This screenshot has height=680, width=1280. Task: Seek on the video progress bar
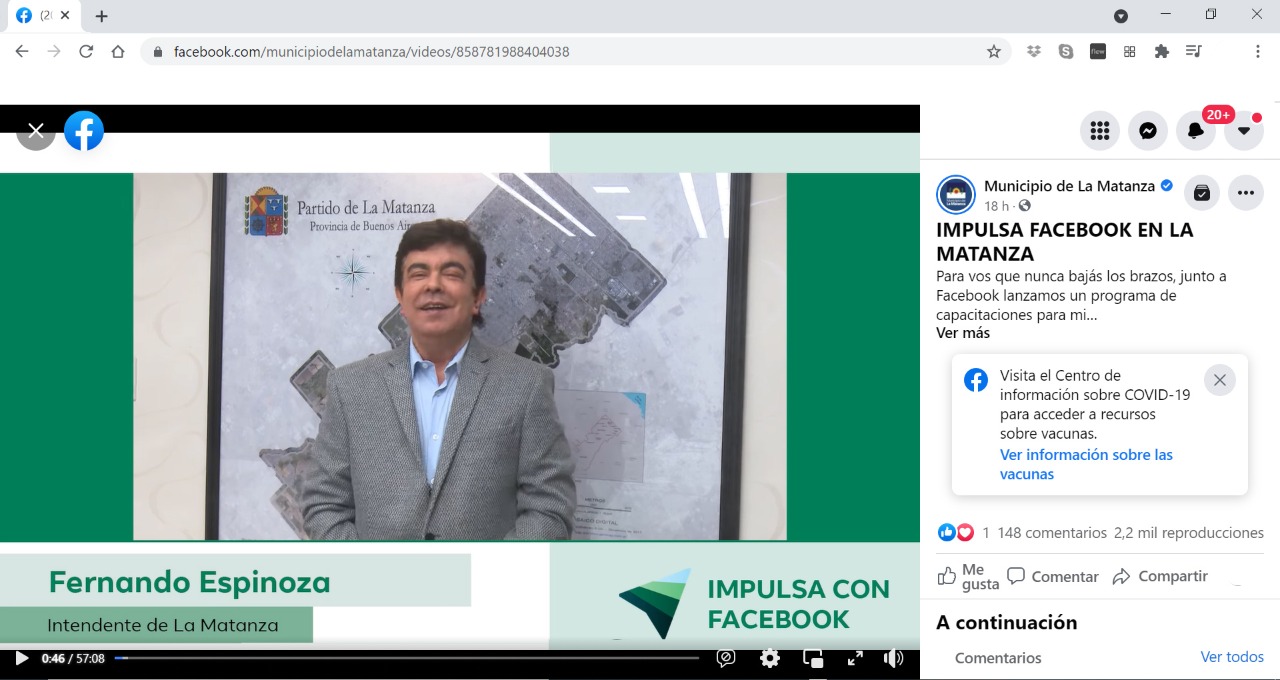click(406, 658)
